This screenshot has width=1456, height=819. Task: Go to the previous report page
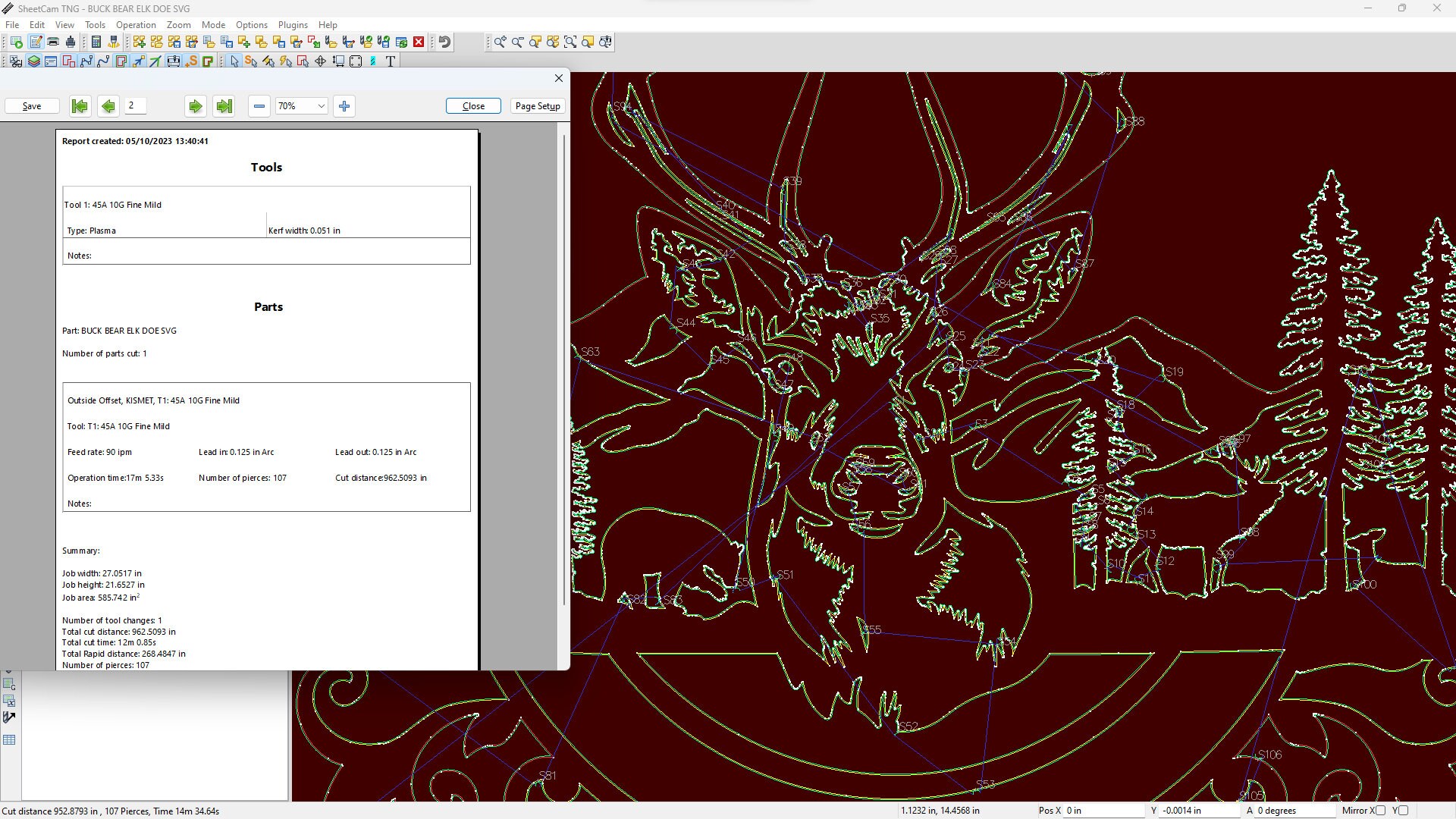pos(108,106)
